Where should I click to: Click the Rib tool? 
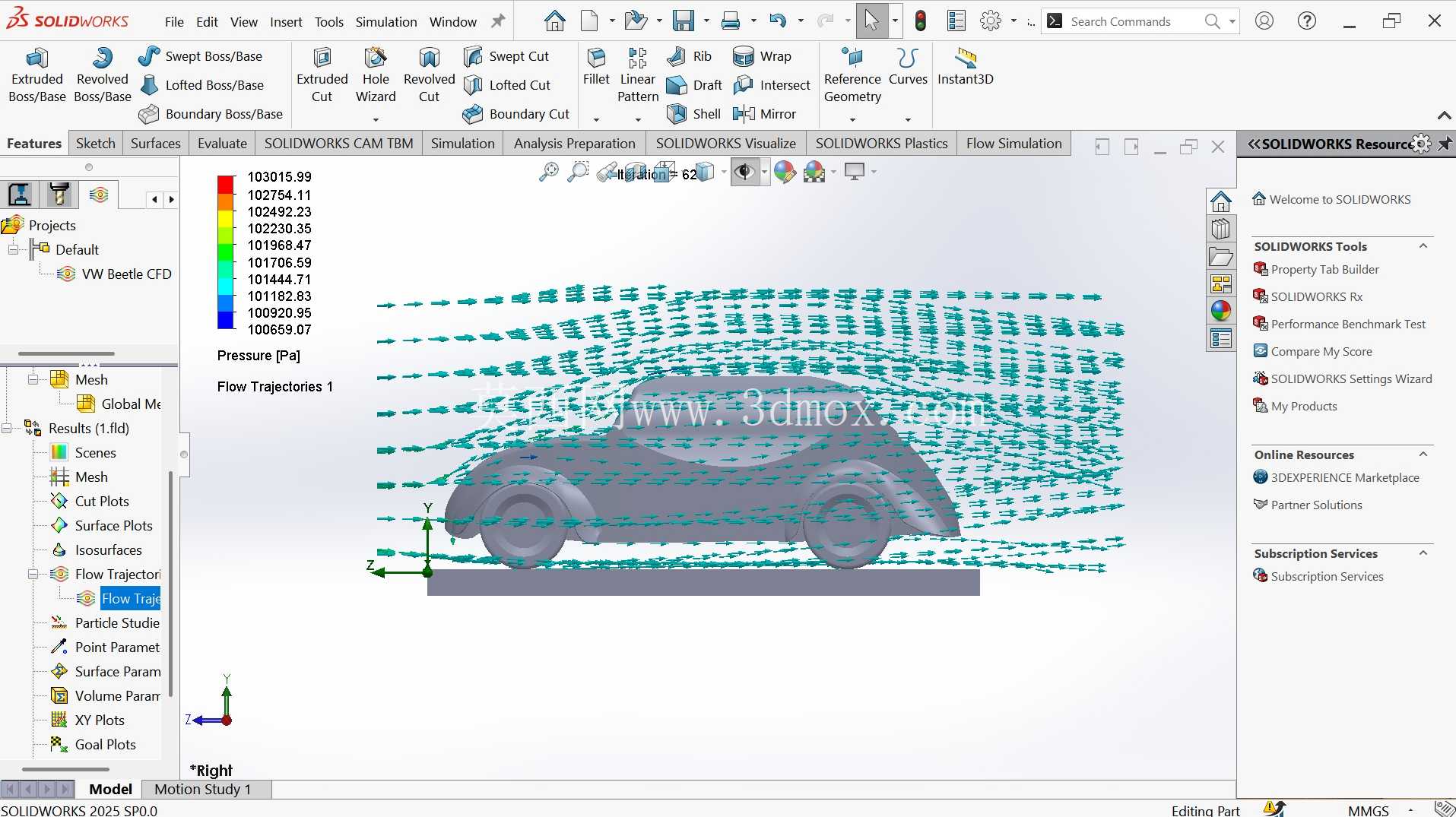(x=689, y=56)
